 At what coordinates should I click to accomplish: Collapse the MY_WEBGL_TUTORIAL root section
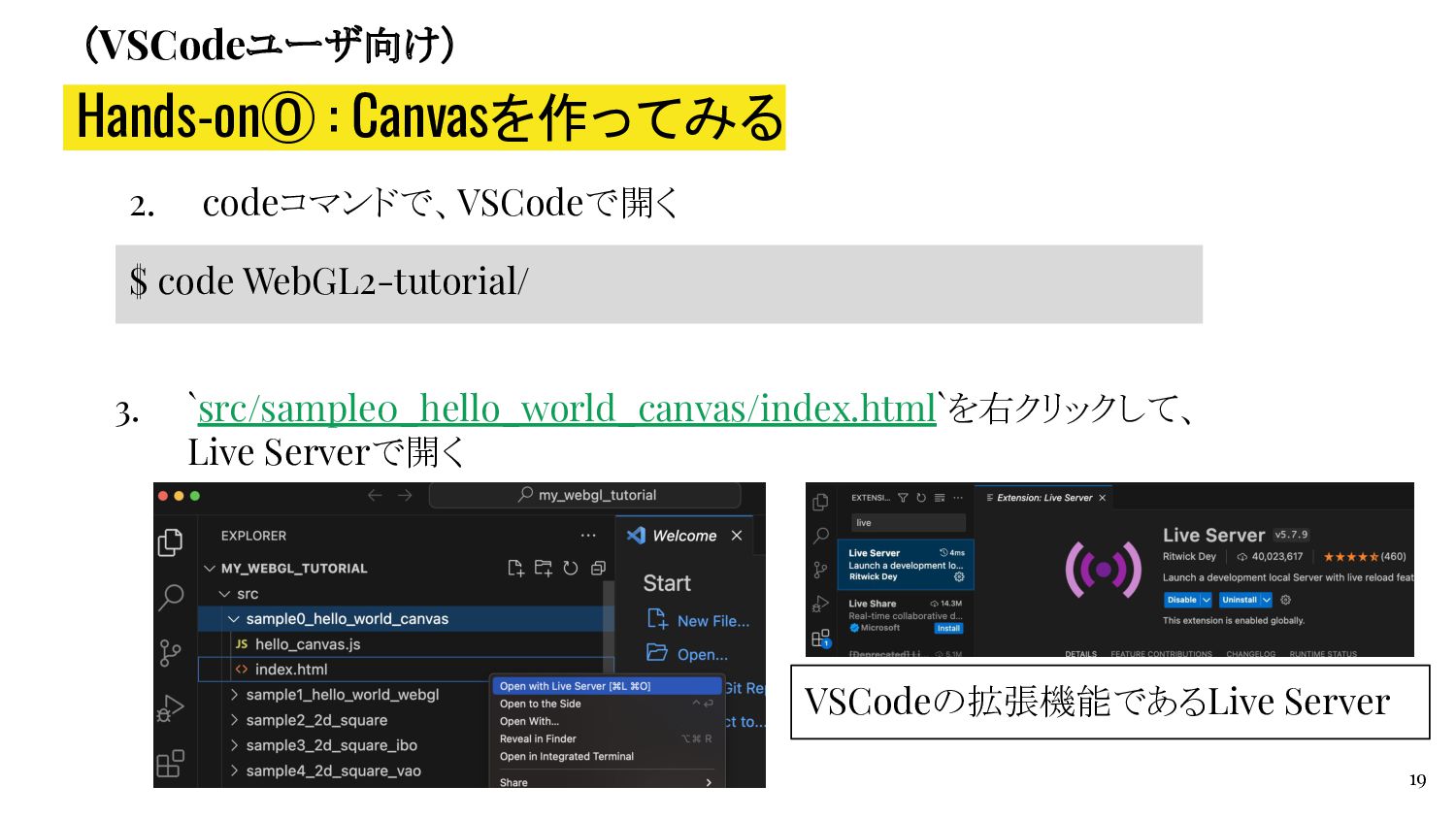click(x=210, y=568)
